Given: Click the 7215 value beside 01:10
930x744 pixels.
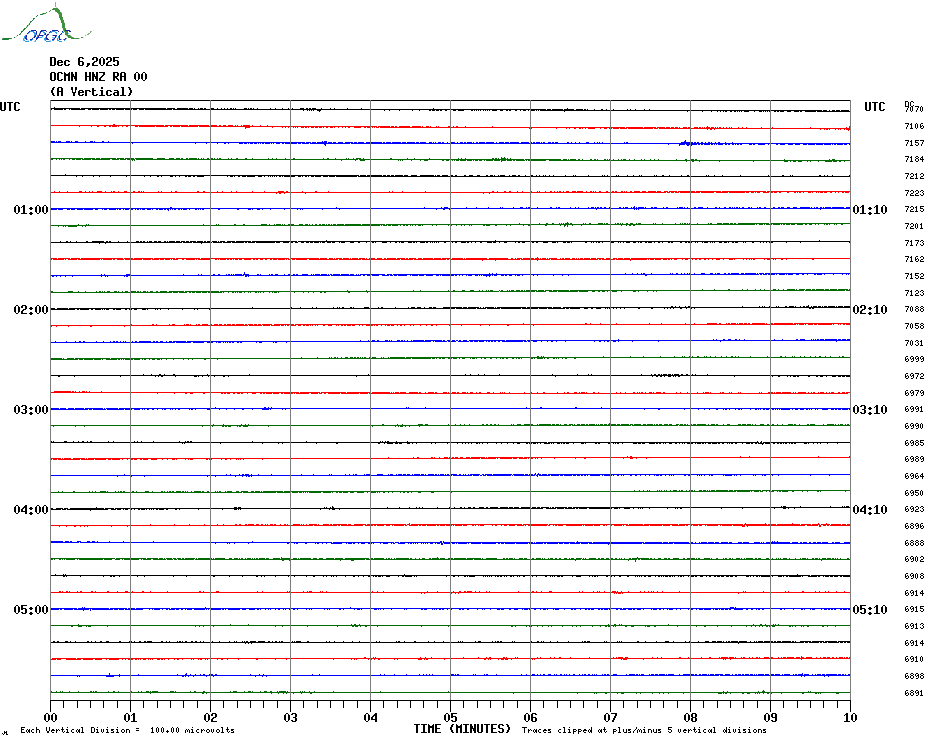Looking at the screenshot, I should click(914, 210).
